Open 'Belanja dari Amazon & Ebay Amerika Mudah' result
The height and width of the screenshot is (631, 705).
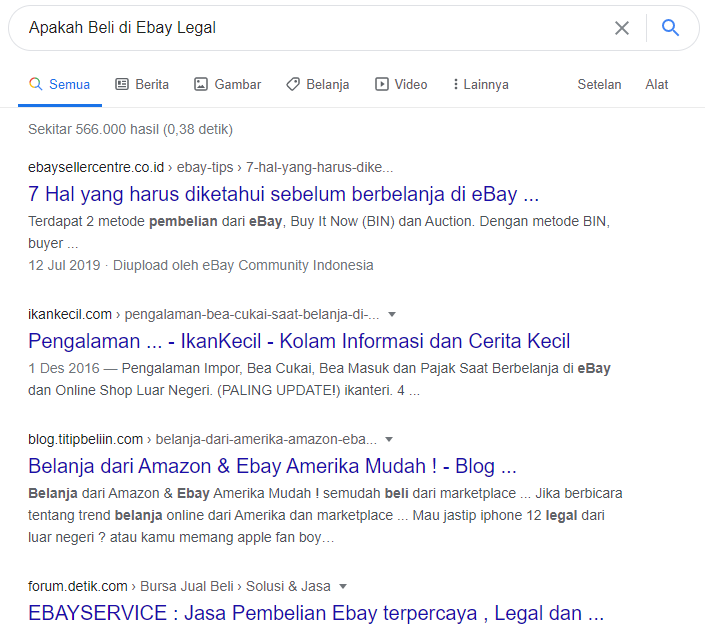(272, 466)
